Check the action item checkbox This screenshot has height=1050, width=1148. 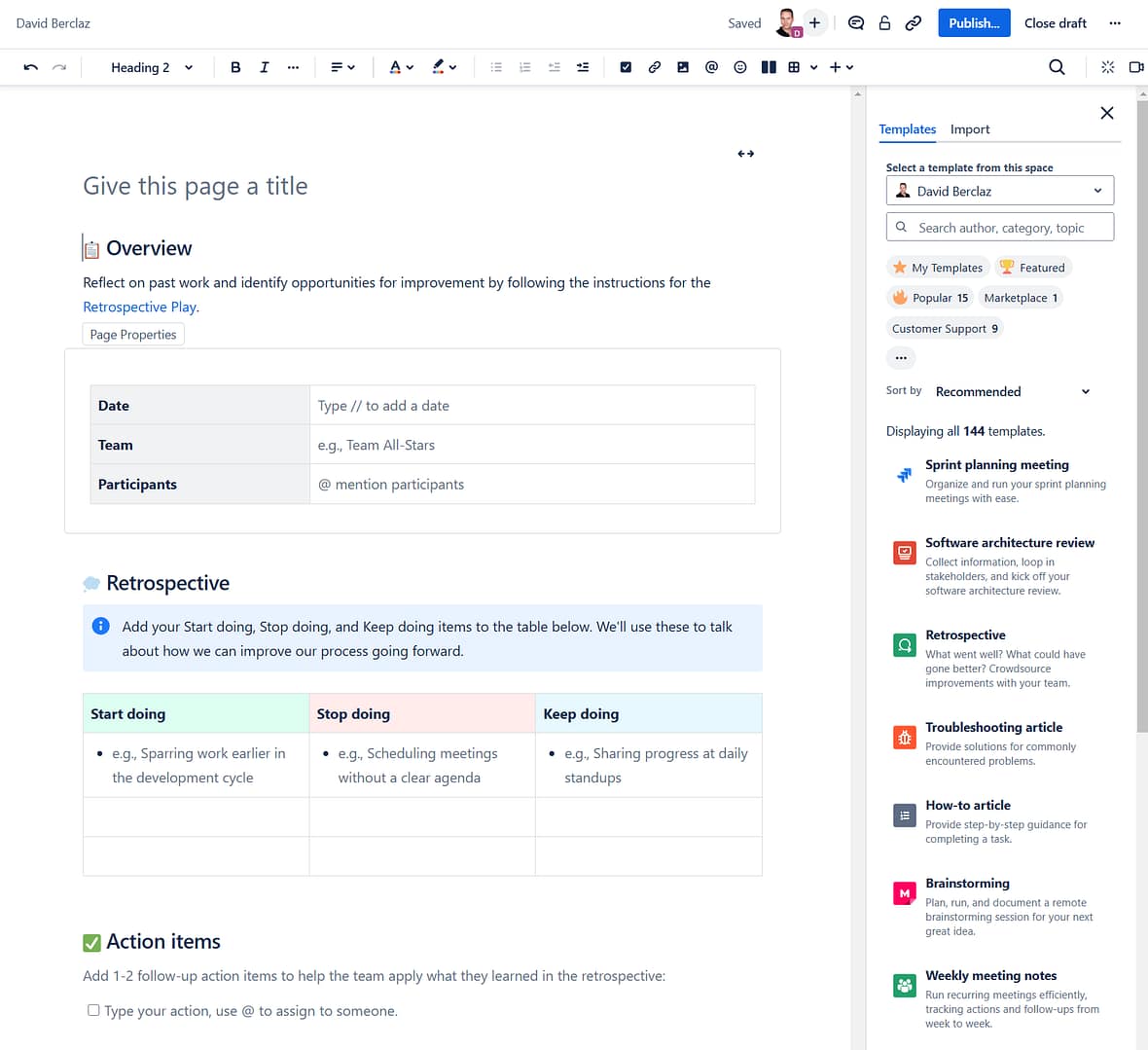(92, 1010)
